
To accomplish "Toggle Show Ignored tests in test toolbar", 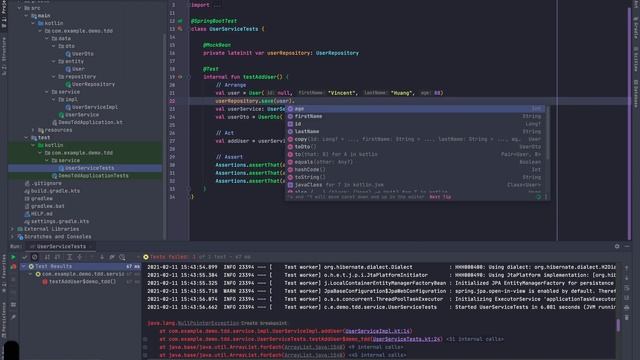I will pyautogui.click(x=35, y=257).
